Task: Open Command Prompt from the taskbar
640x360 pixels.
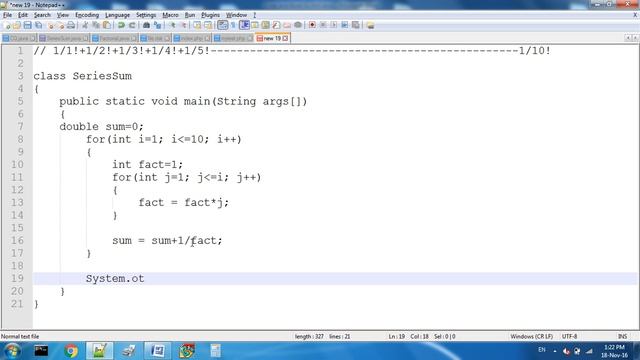Action: pos(41,351)
